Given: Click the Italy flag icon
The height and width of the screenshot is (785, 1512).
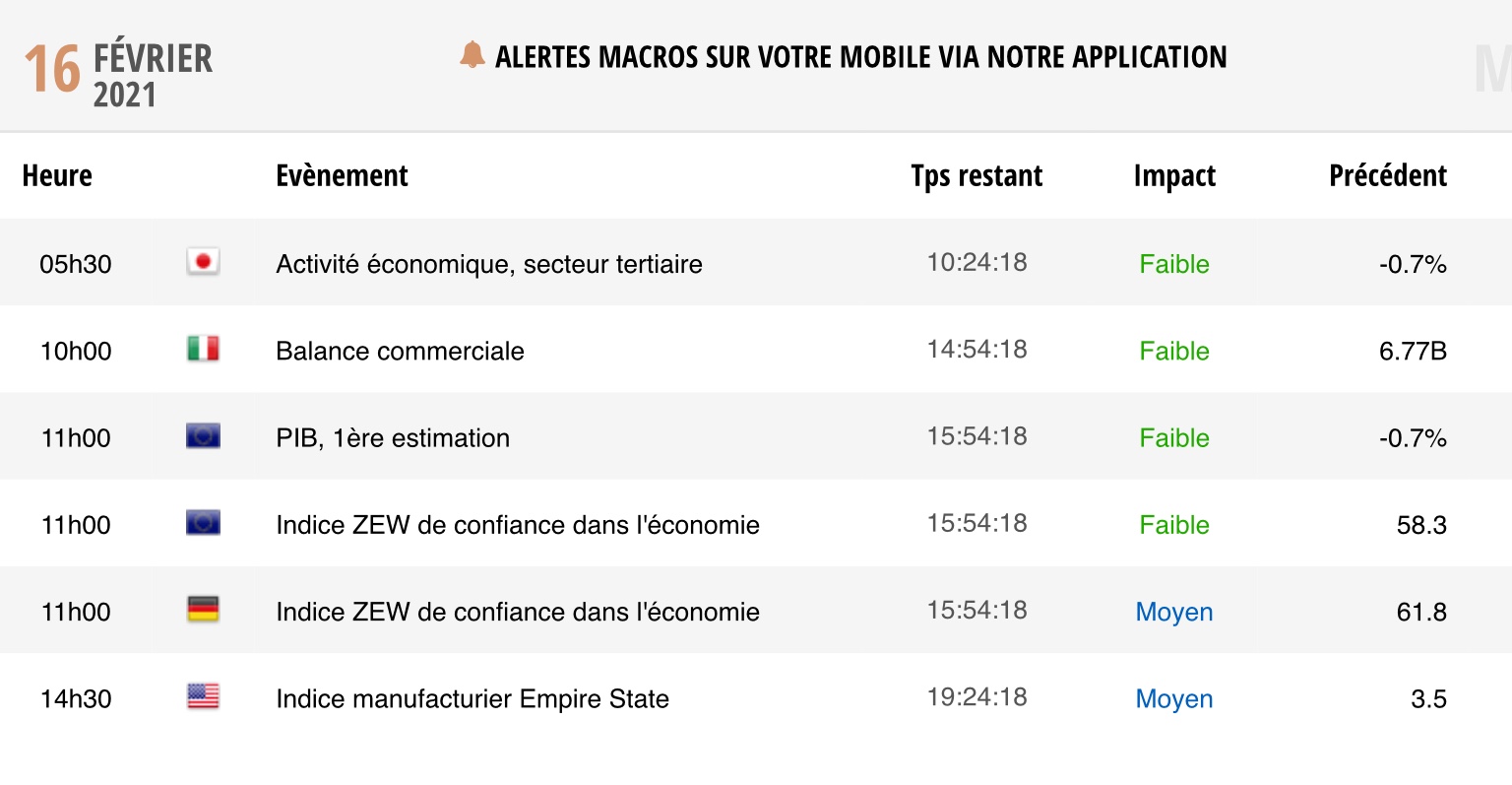Looking at the screenshot, I should click(x=203, y=349).
